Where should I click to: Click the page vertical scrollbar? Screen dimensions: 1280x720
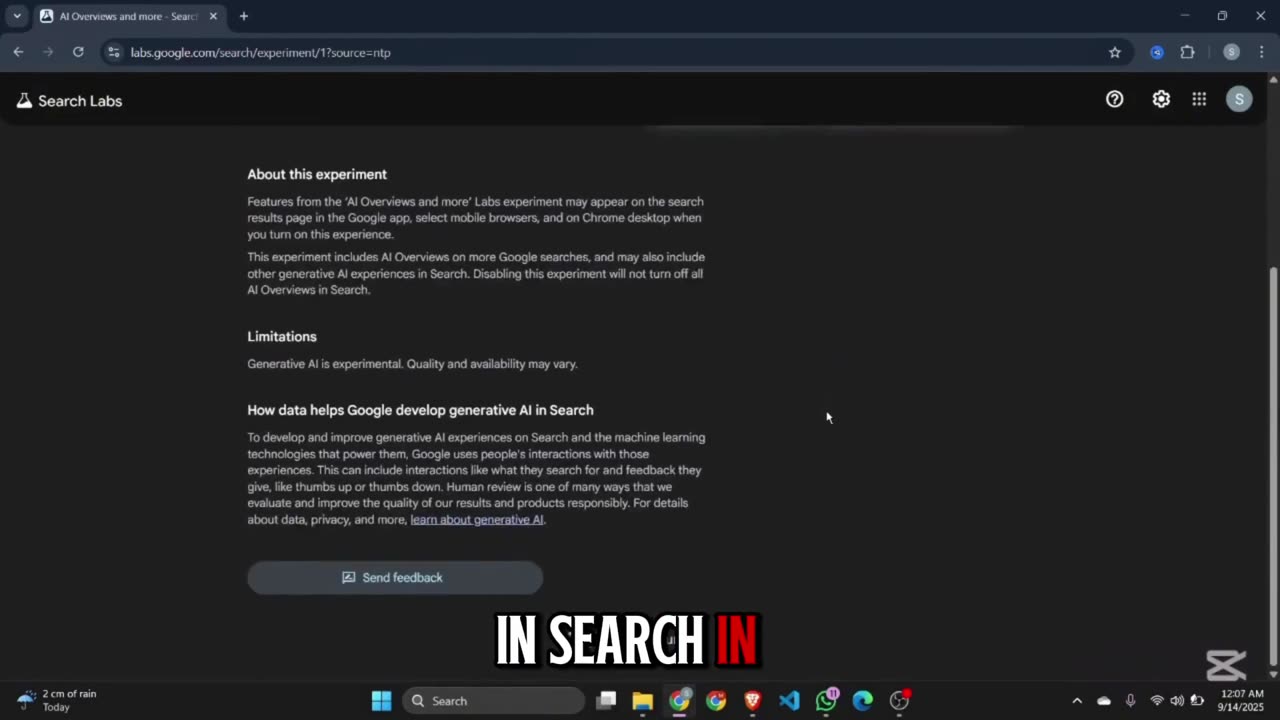tap(1273, 465)
